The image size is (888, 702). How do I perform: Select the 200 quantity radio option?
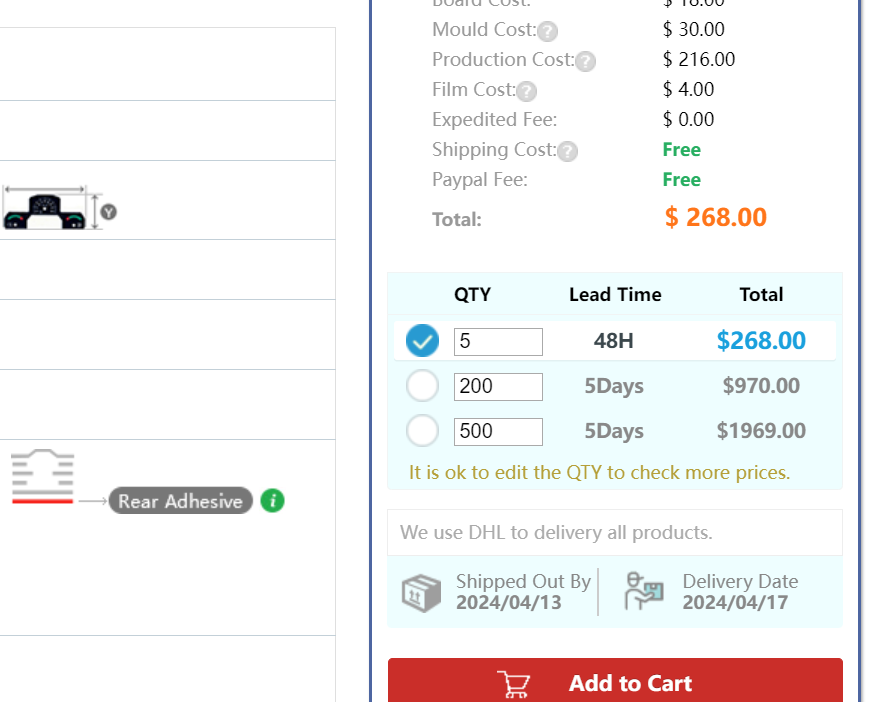422,386
